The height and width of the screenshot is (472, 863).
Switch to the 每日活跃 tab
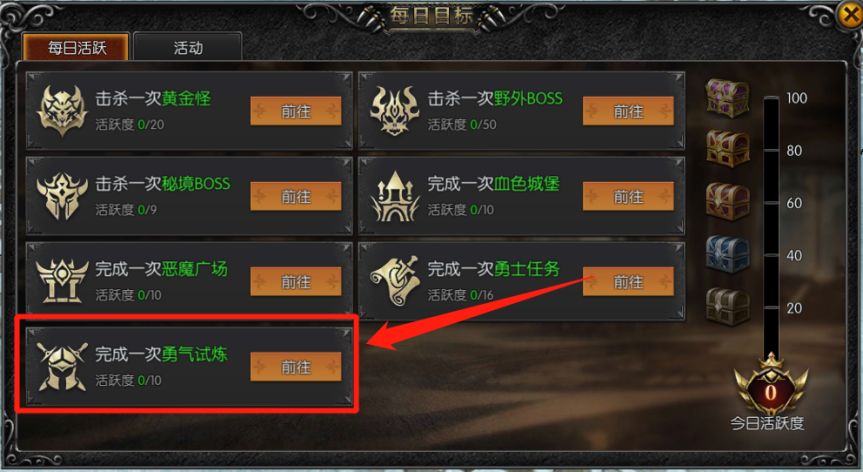tap(76, 47)
